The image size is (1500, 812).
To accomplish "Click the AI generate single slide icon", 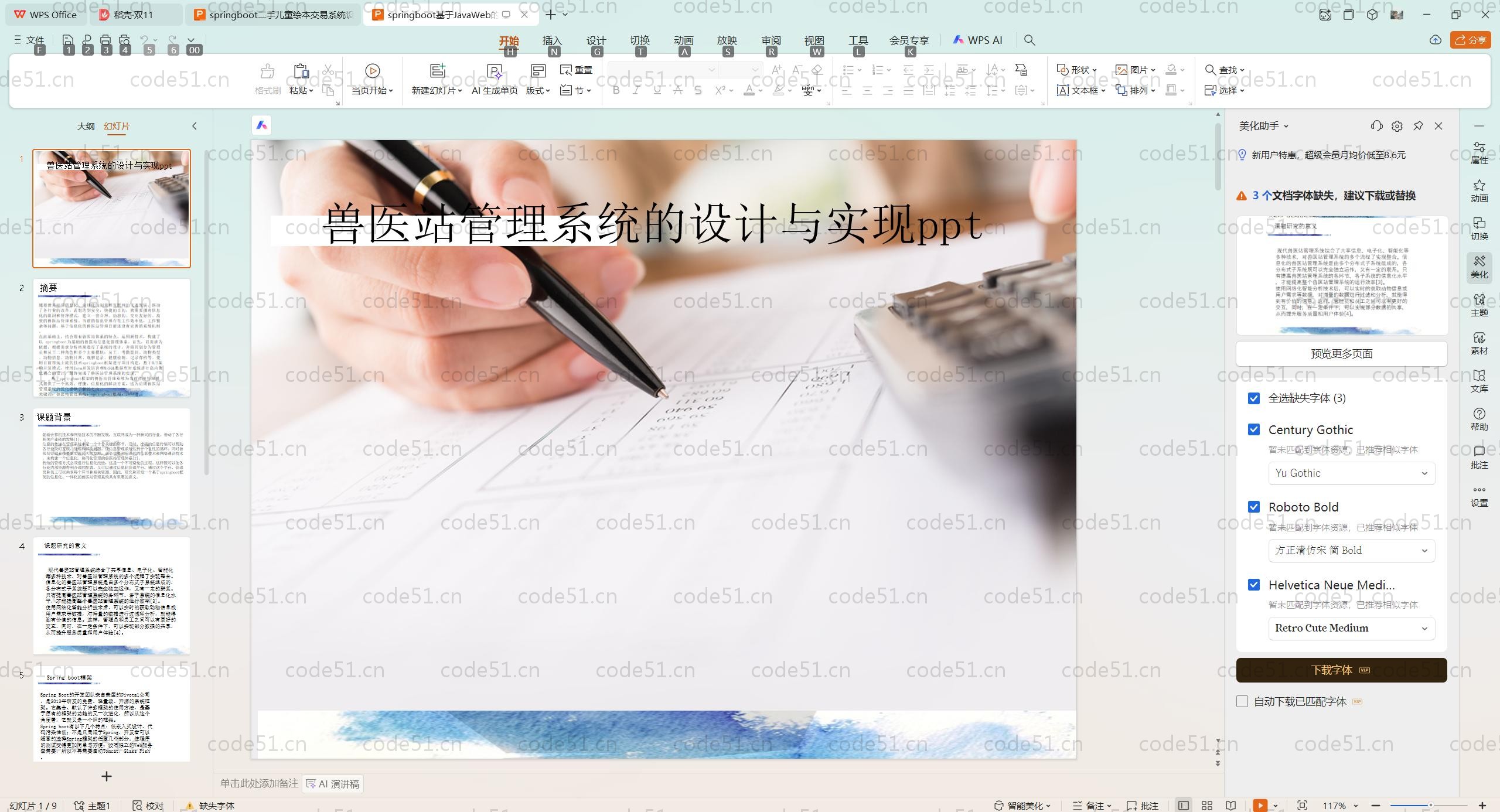I will point(495,71).
